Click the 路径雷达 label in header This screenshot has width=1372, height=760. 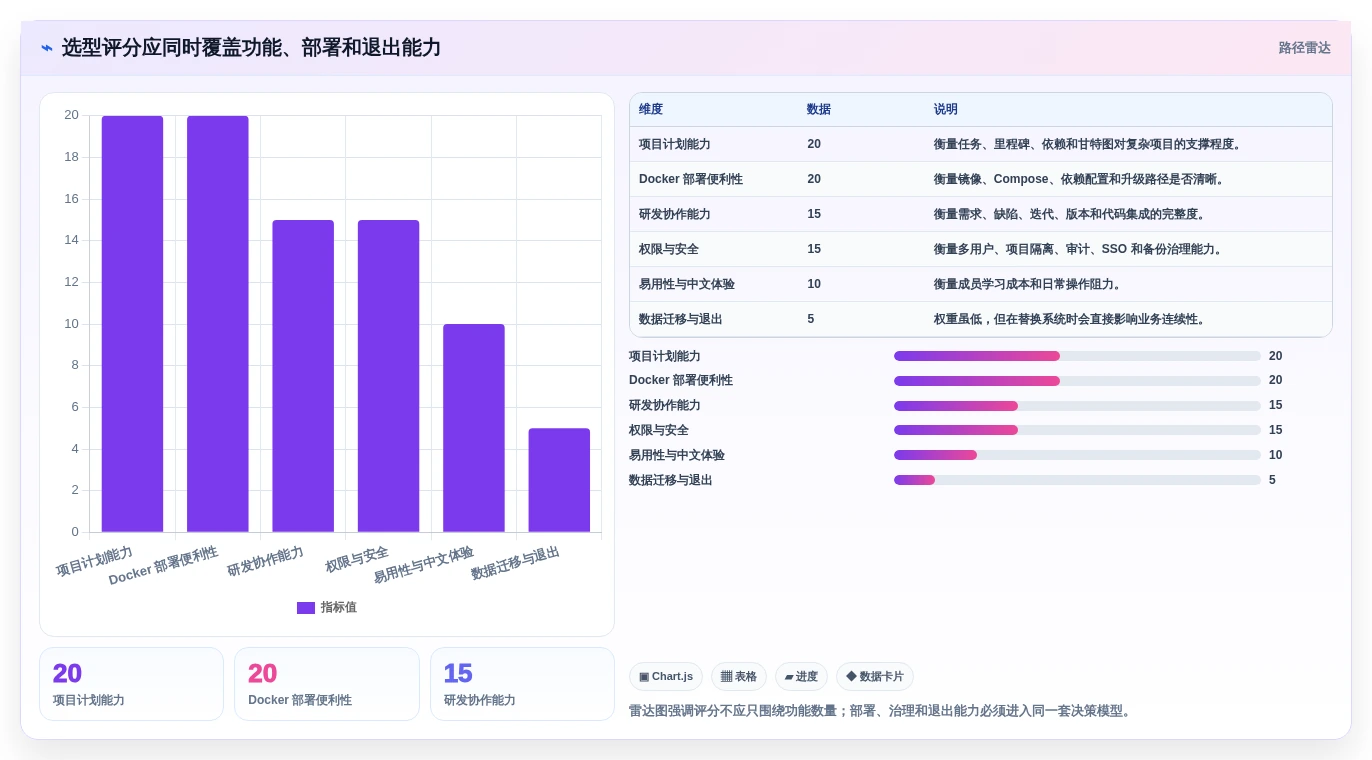(1304, 48)
